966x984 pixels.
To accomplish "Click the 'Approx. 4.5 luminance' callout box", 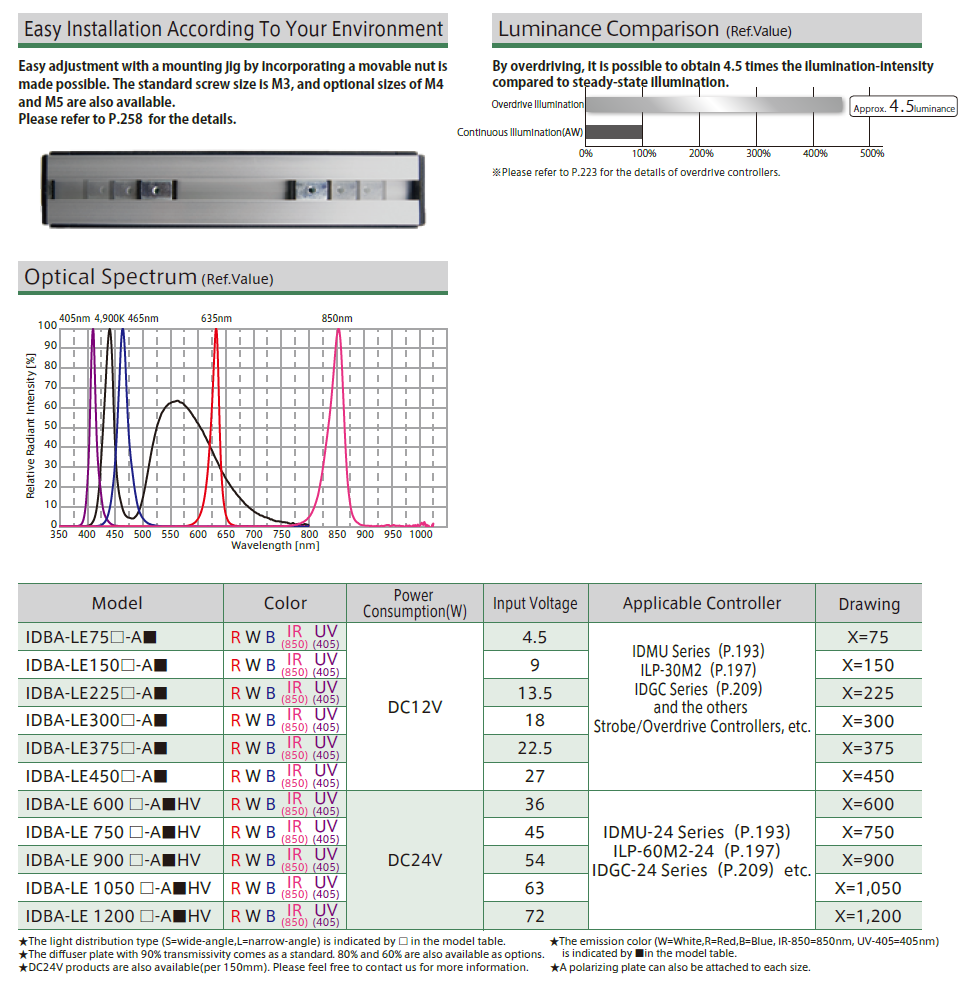I will click(904, 106).
